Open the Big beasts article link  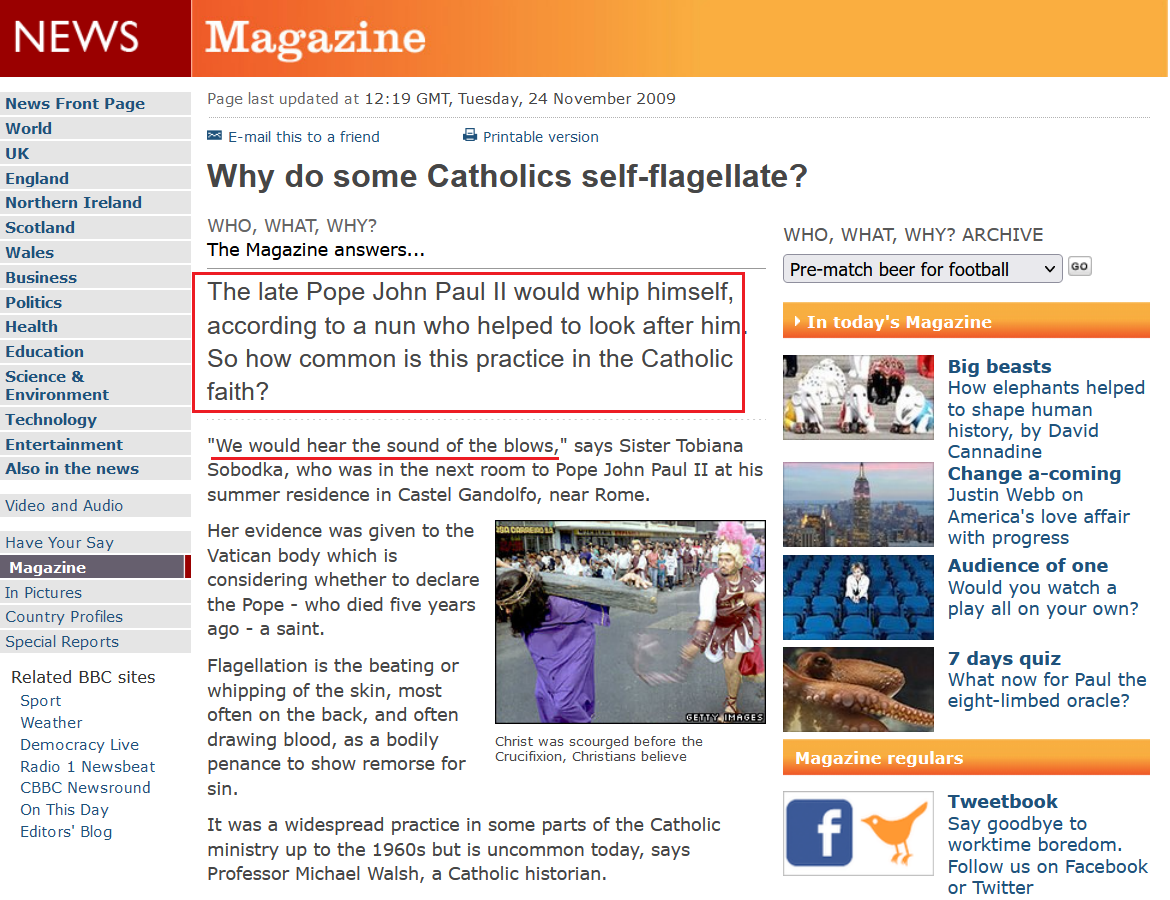[999, 366]
